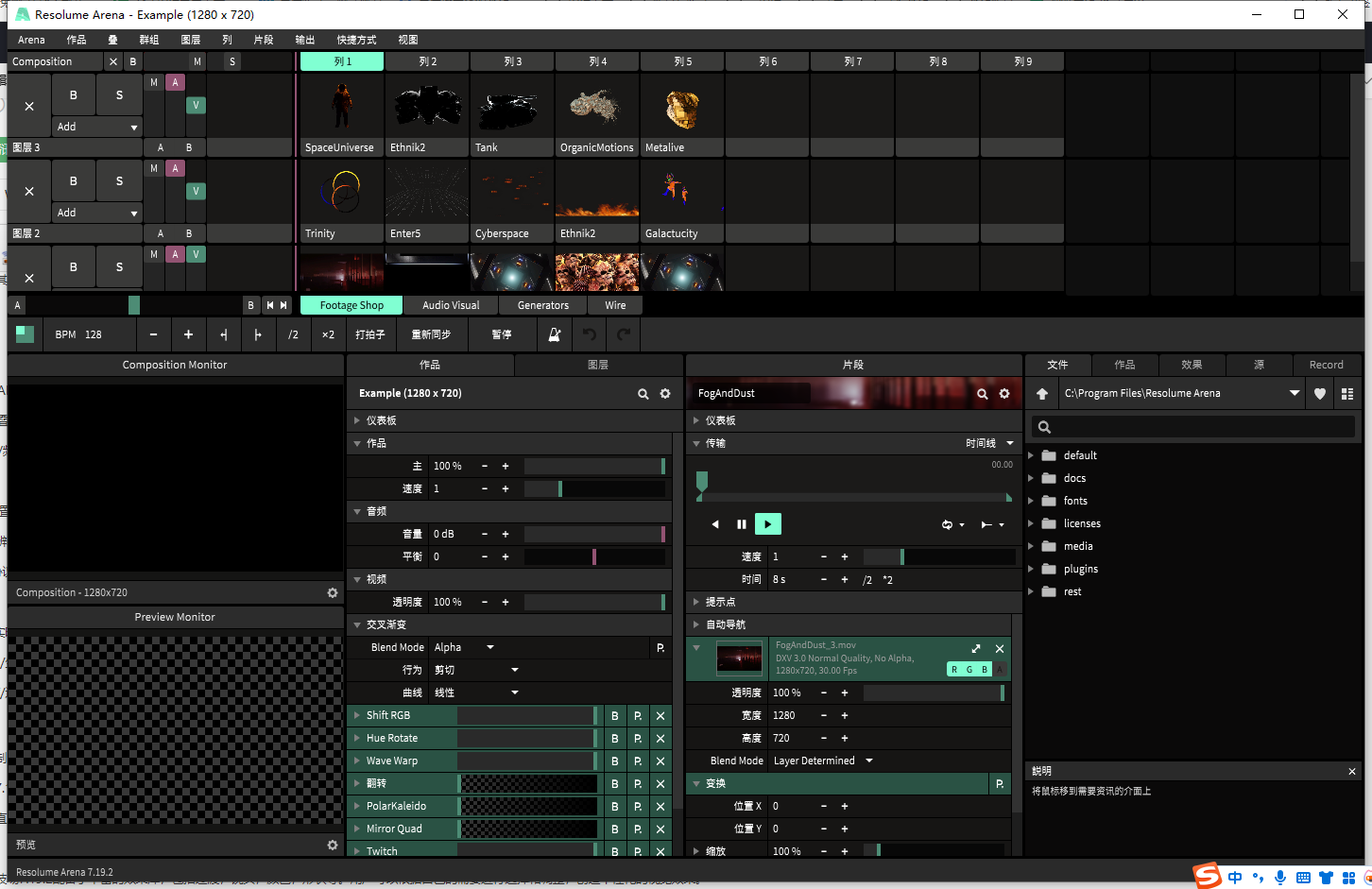This screenshot has height=889, width=1372.
Task: Expand the 自动导航 section
Action: pos(696,624)
